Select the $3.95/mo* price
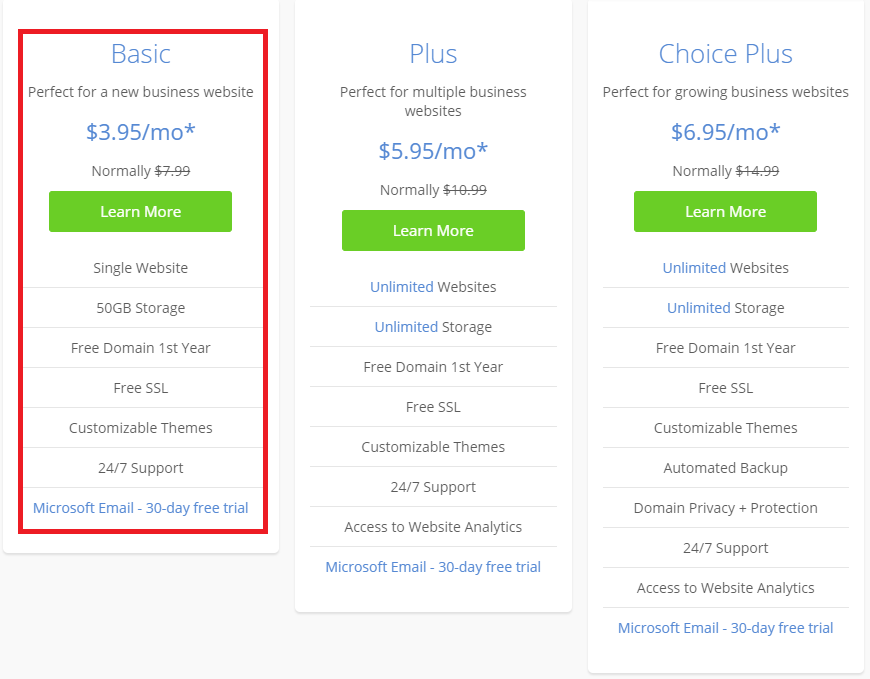The height and width of the screenshot is (679, 870). click(140, 132)
